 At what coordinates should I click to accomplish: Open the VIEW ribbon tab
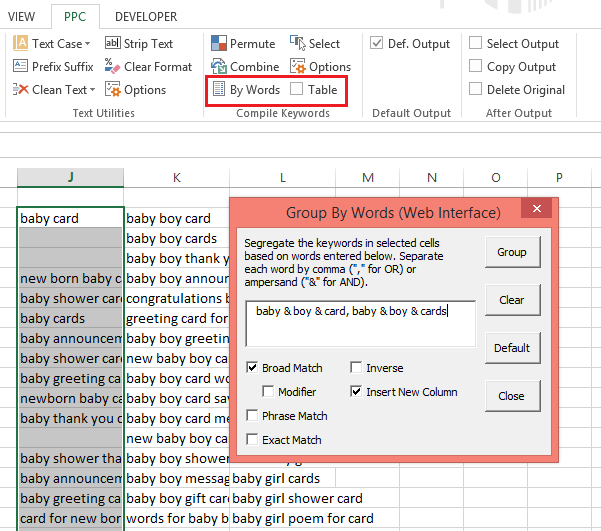coord(21,17)
